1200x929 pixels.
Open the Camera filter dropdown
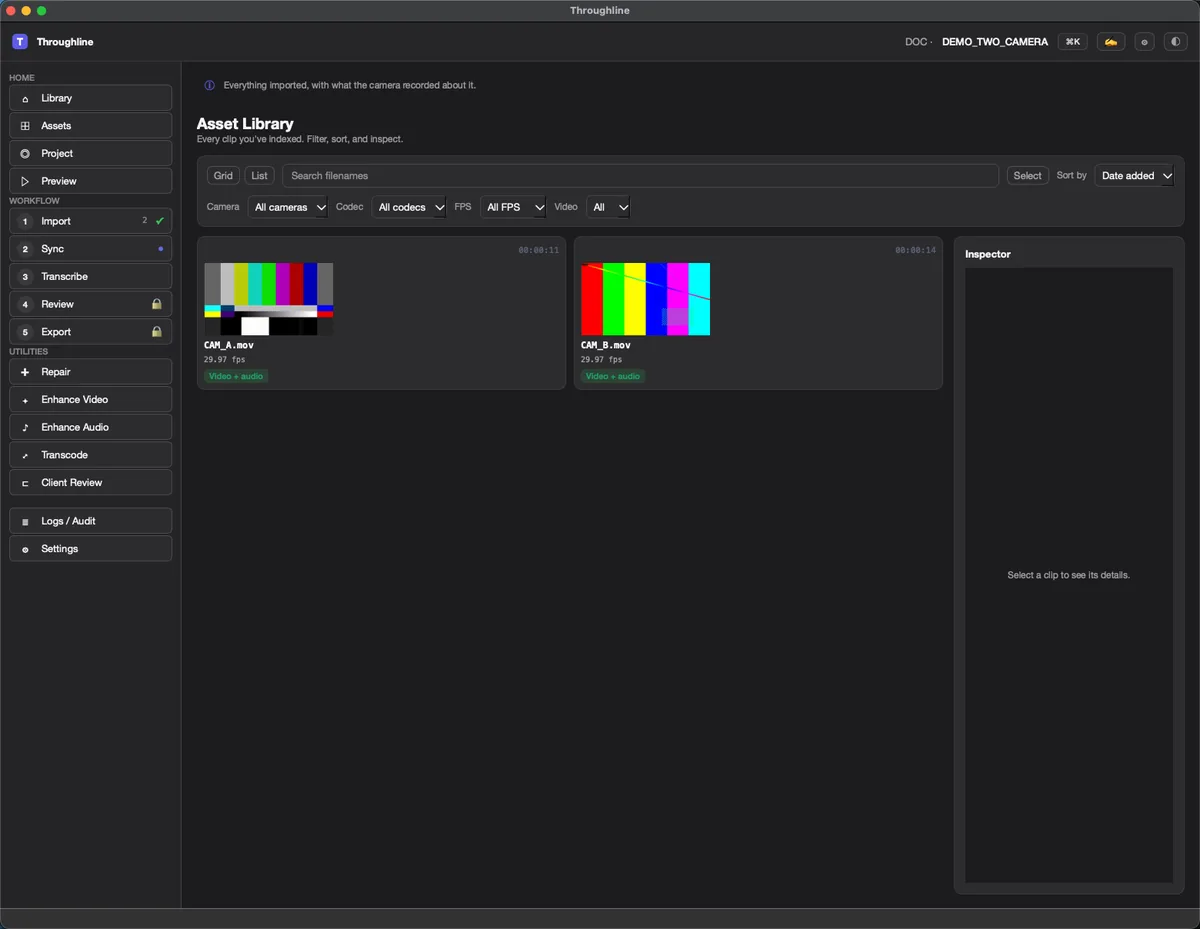[x=288, y=207]
